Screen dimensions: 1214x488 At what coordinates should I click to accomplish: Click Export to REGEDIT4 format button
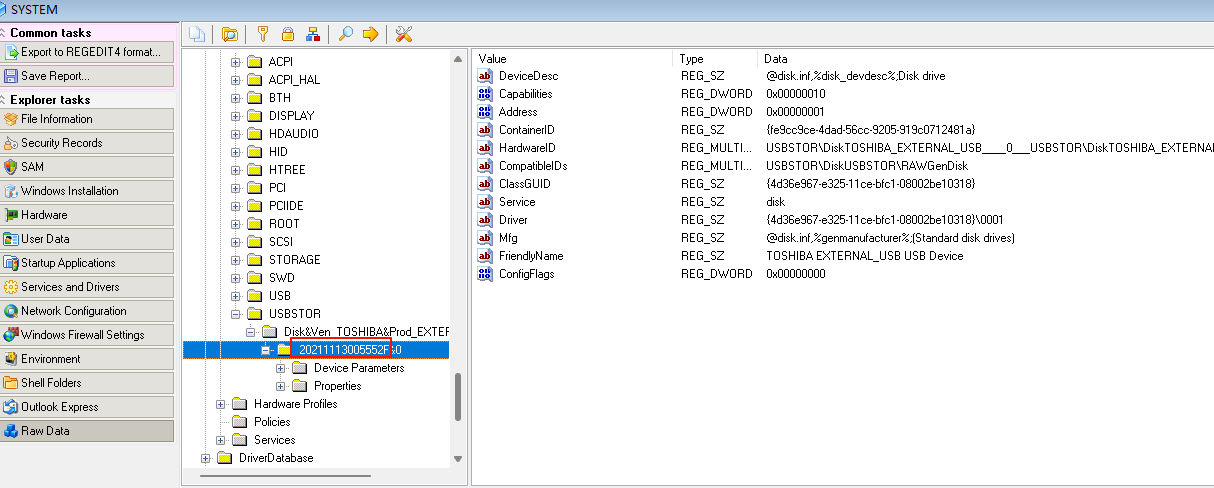88,52
